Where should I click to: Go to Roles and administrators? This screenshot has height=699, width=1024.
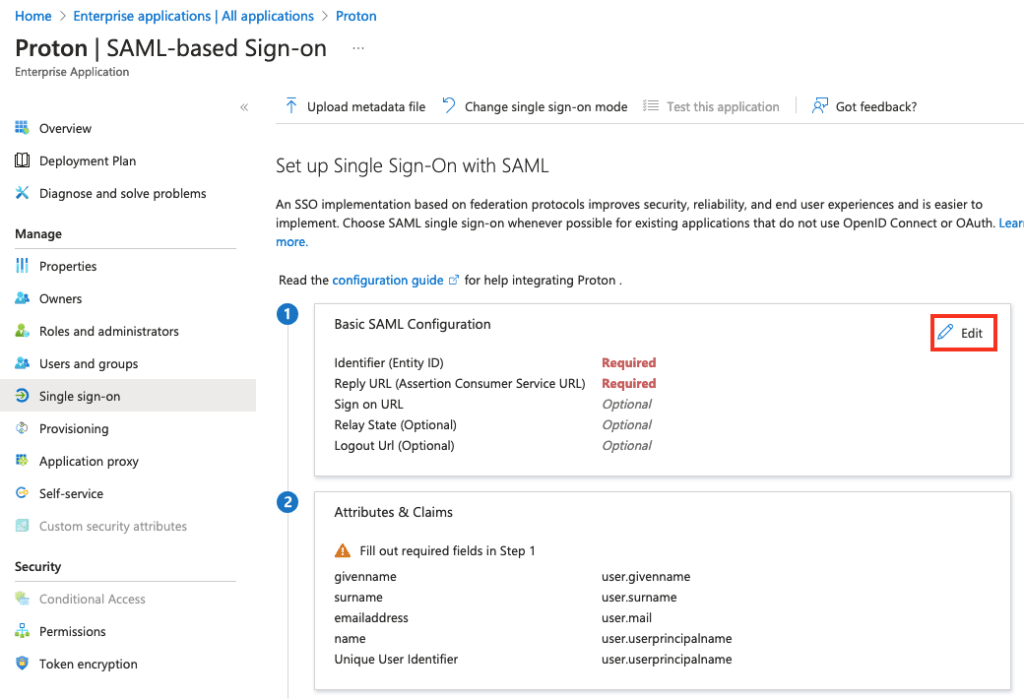pyautogui.click(x=108, y=331)
